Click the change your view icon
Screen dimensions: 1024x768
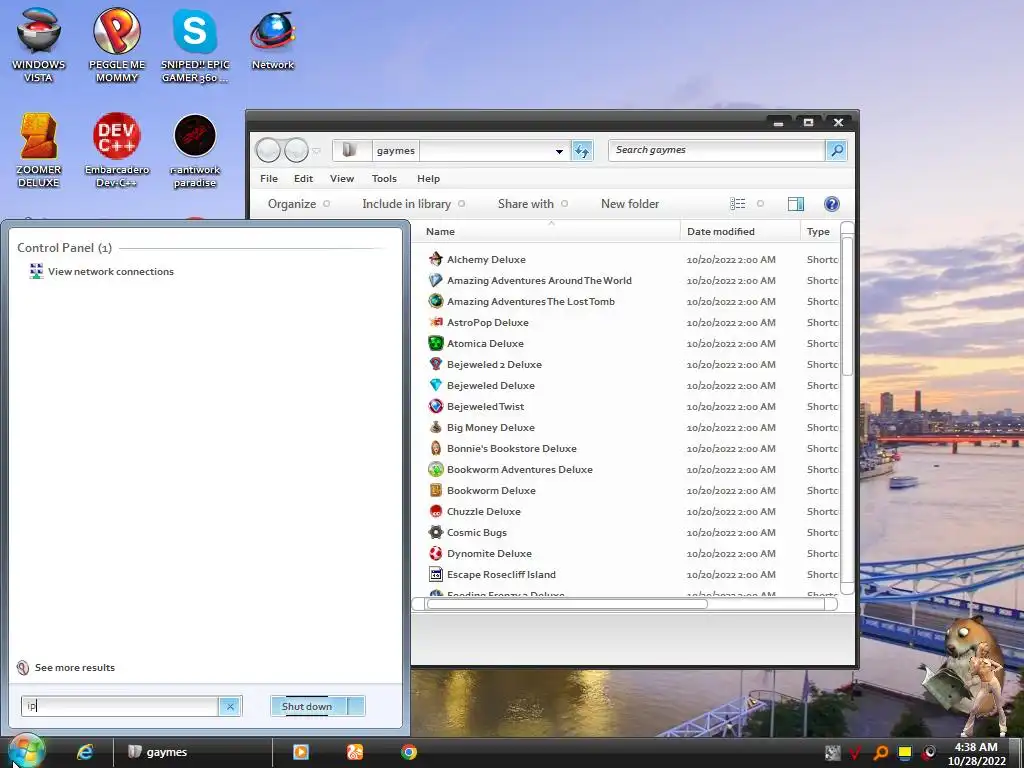[x=737, y=204]
